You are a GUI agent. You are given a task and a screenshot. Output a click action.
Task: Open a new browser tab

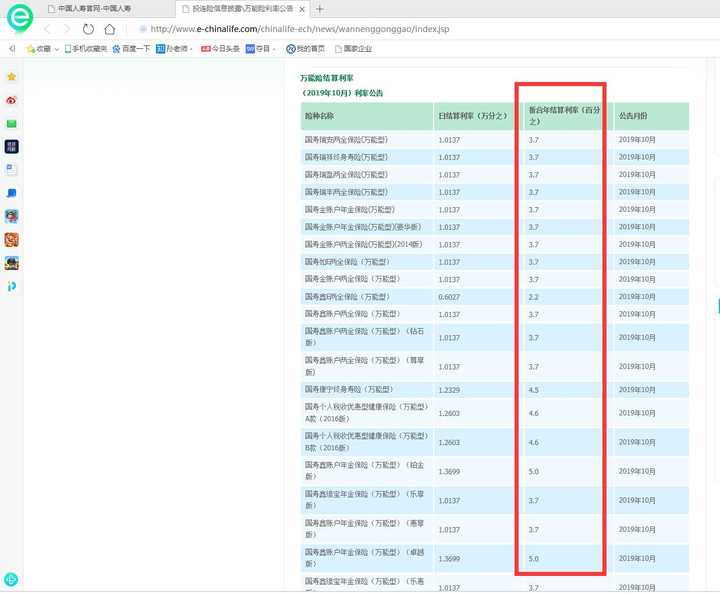(x=320, y=9)
